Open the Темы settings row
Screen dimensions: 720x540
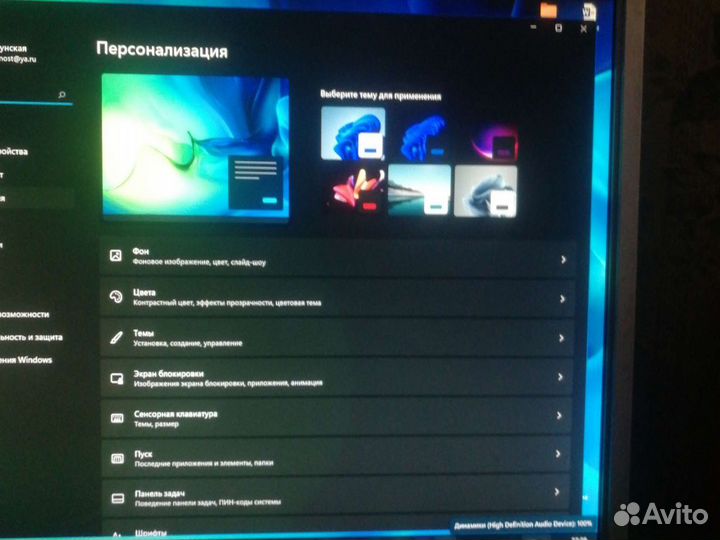[337, 337]
